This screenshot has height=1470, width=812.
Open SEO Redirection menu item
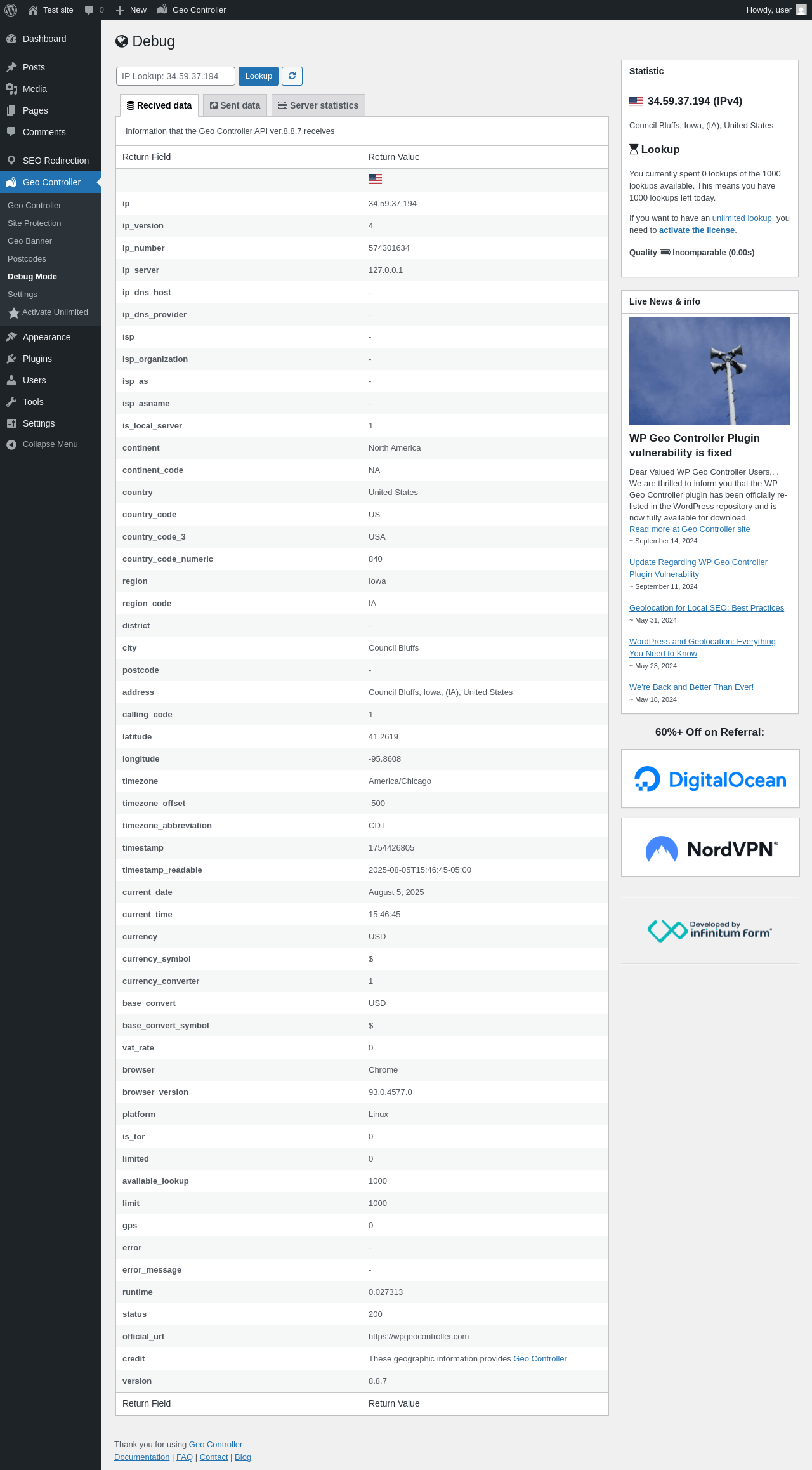pos(51,161)
